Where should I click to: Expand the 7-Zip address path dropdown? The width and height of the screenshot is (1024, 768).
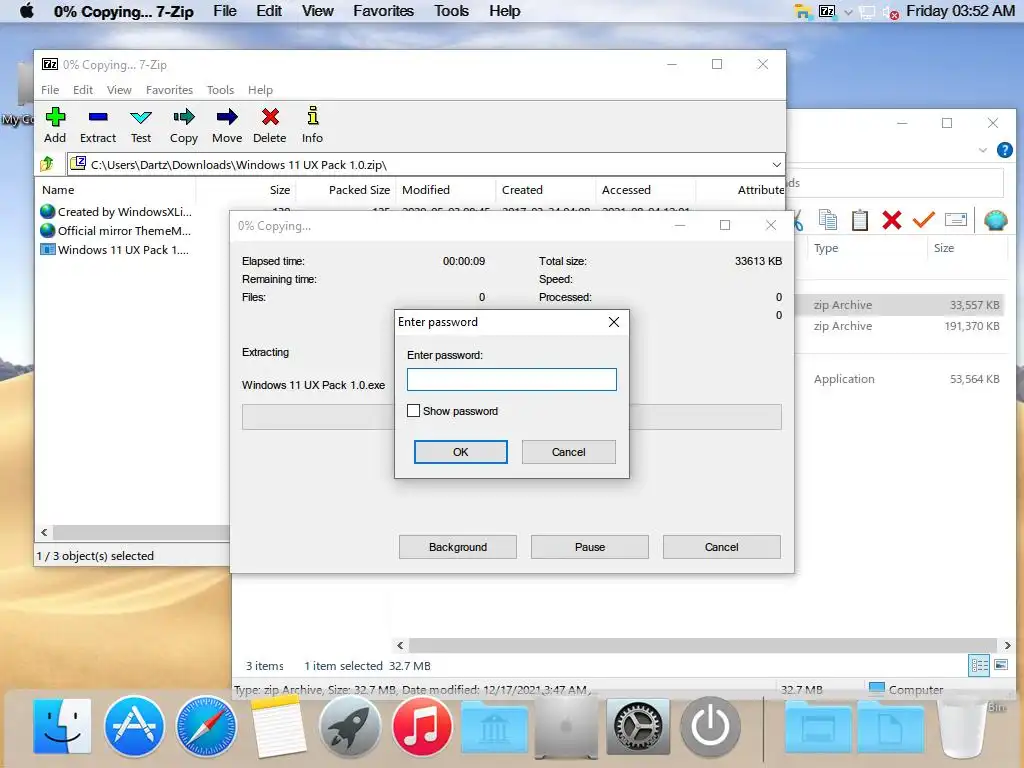pos(776,165)
